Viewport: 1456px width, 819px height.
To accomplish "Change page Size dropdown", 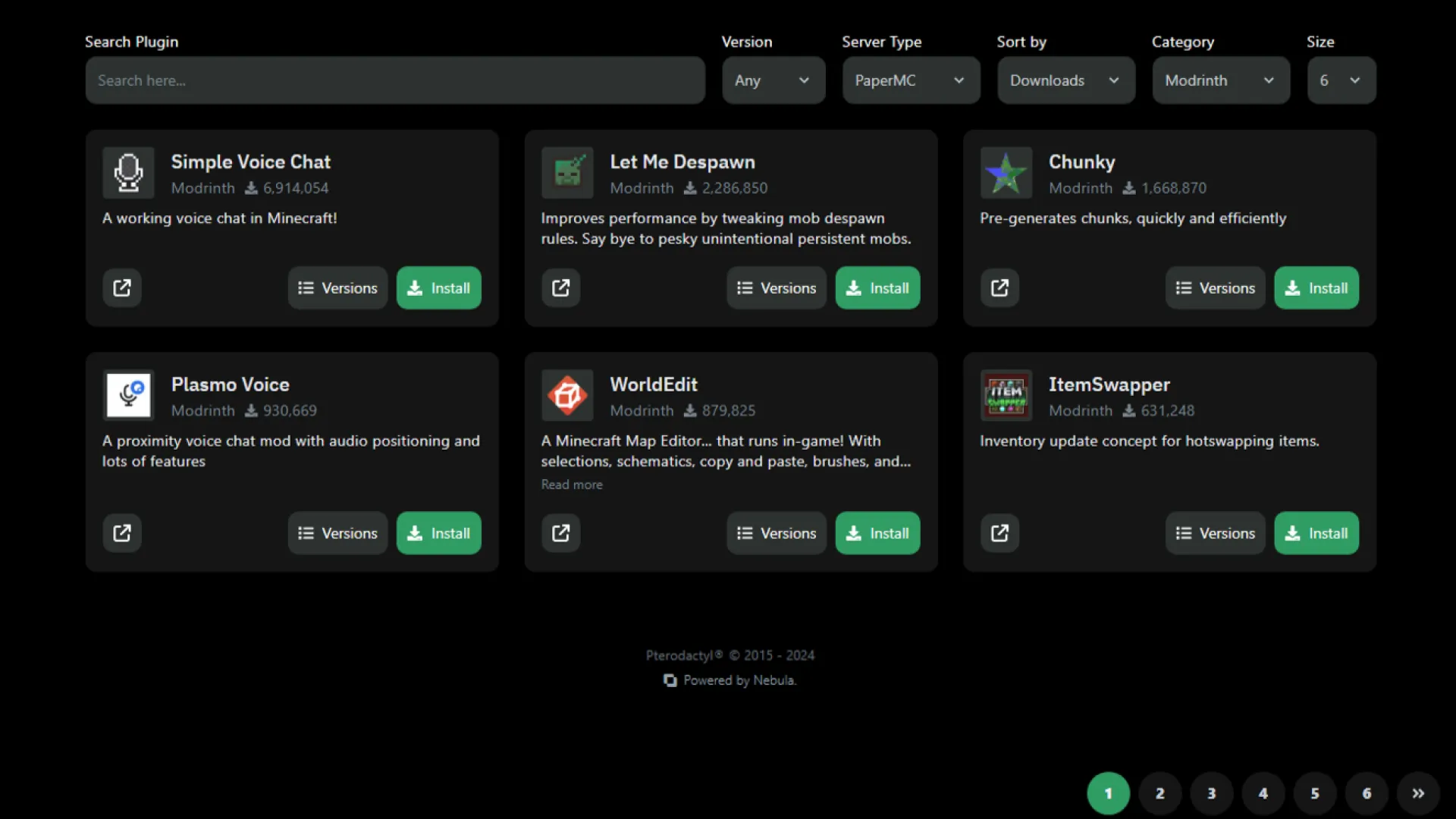I will coord(1341,80).
